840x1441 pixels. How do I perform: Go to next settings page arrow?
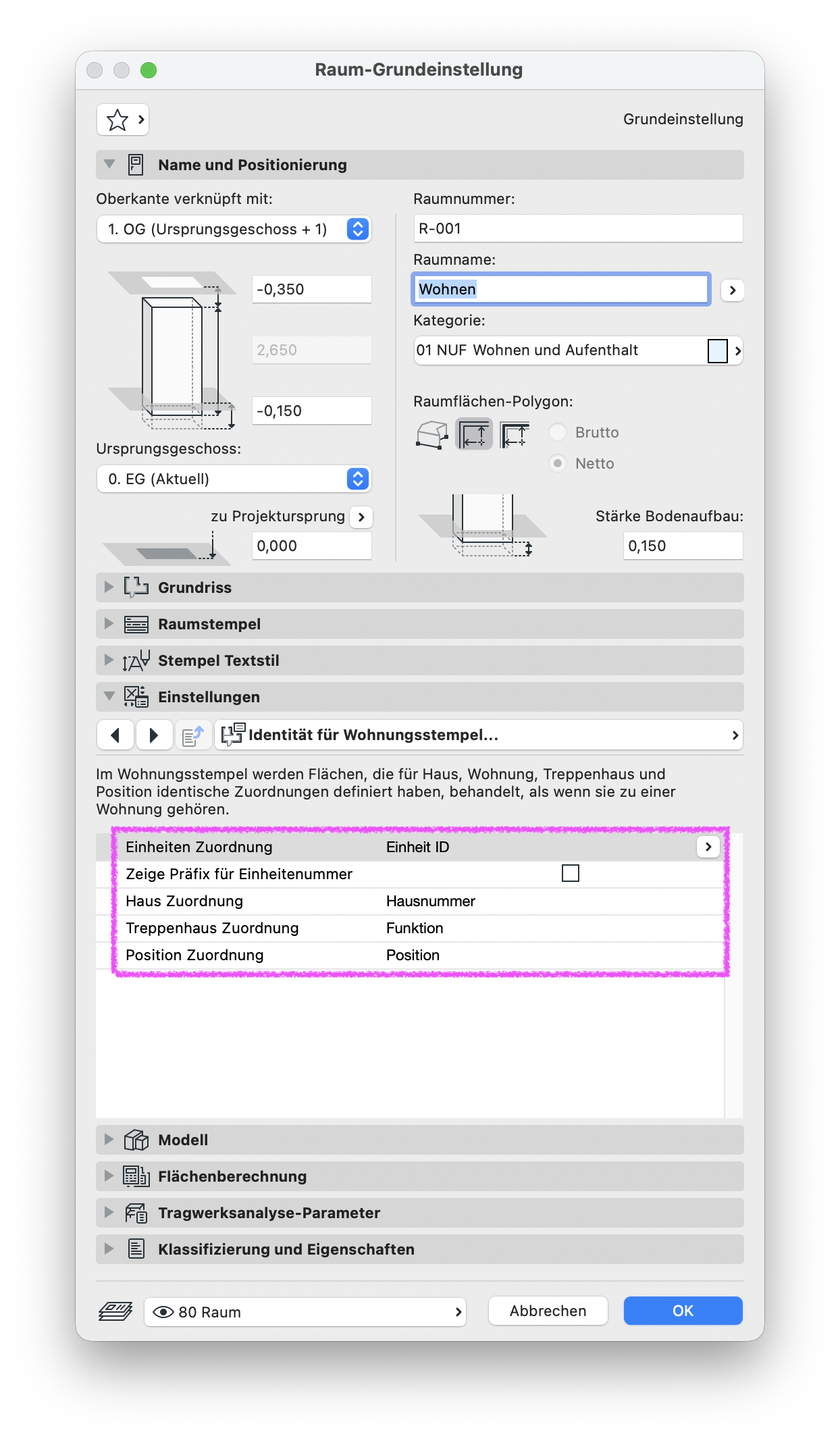pyautogui.click(x=153, y=735)
